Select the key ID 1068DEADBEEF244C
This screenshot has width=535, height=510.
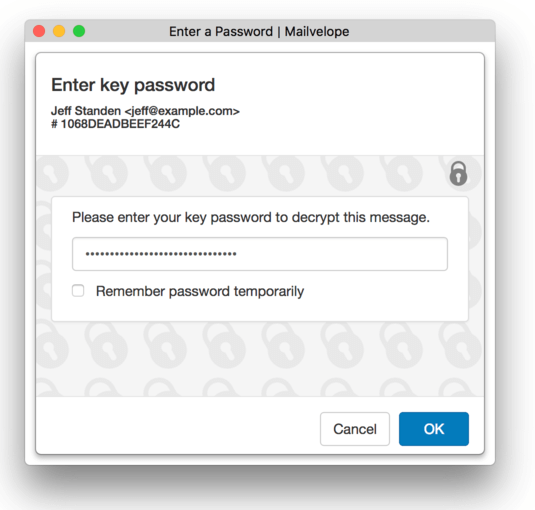click(x=120, y=124)
